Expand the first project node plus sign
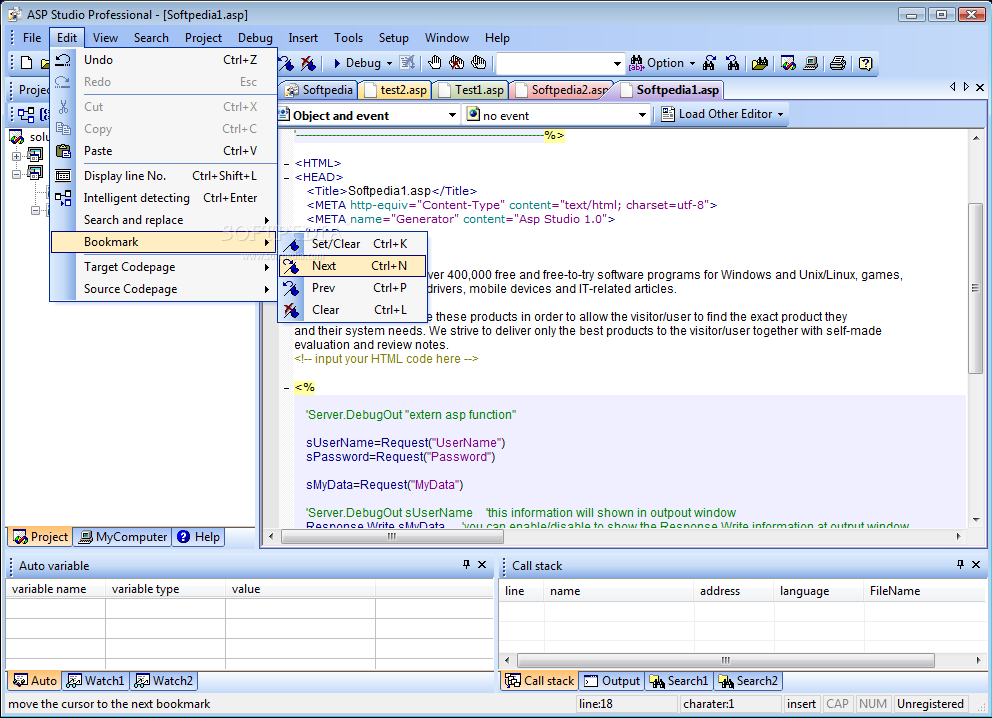This screenshot has height=718, width=992. [x=16, y=156]
